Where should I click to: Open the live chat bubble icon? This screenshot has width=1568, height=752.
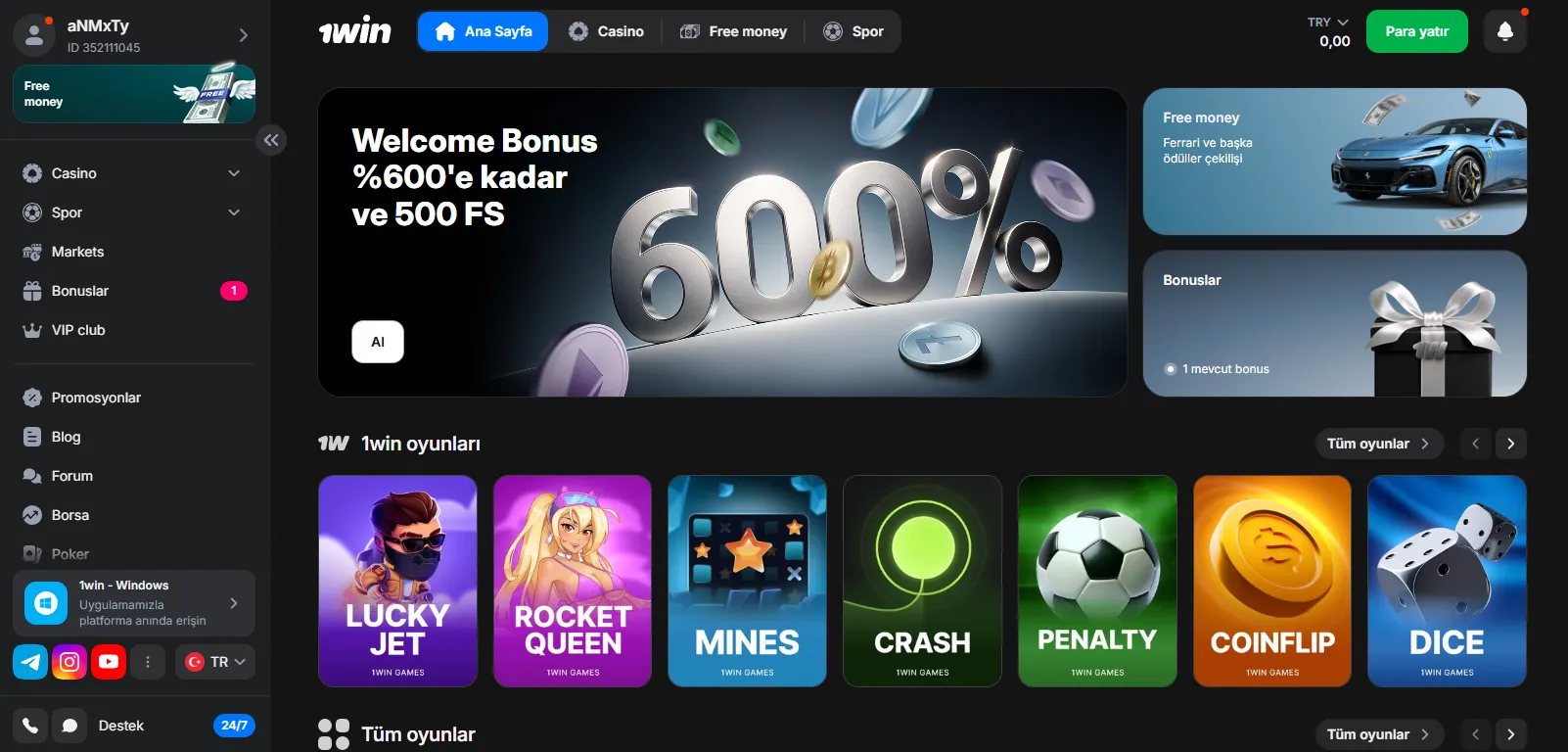pos(69,726)
